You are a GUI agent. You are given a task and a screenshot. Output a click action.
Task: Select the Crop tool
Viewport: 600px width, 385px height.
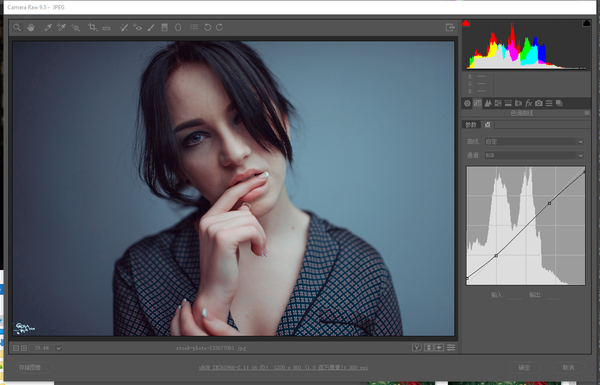pos(92,27)
